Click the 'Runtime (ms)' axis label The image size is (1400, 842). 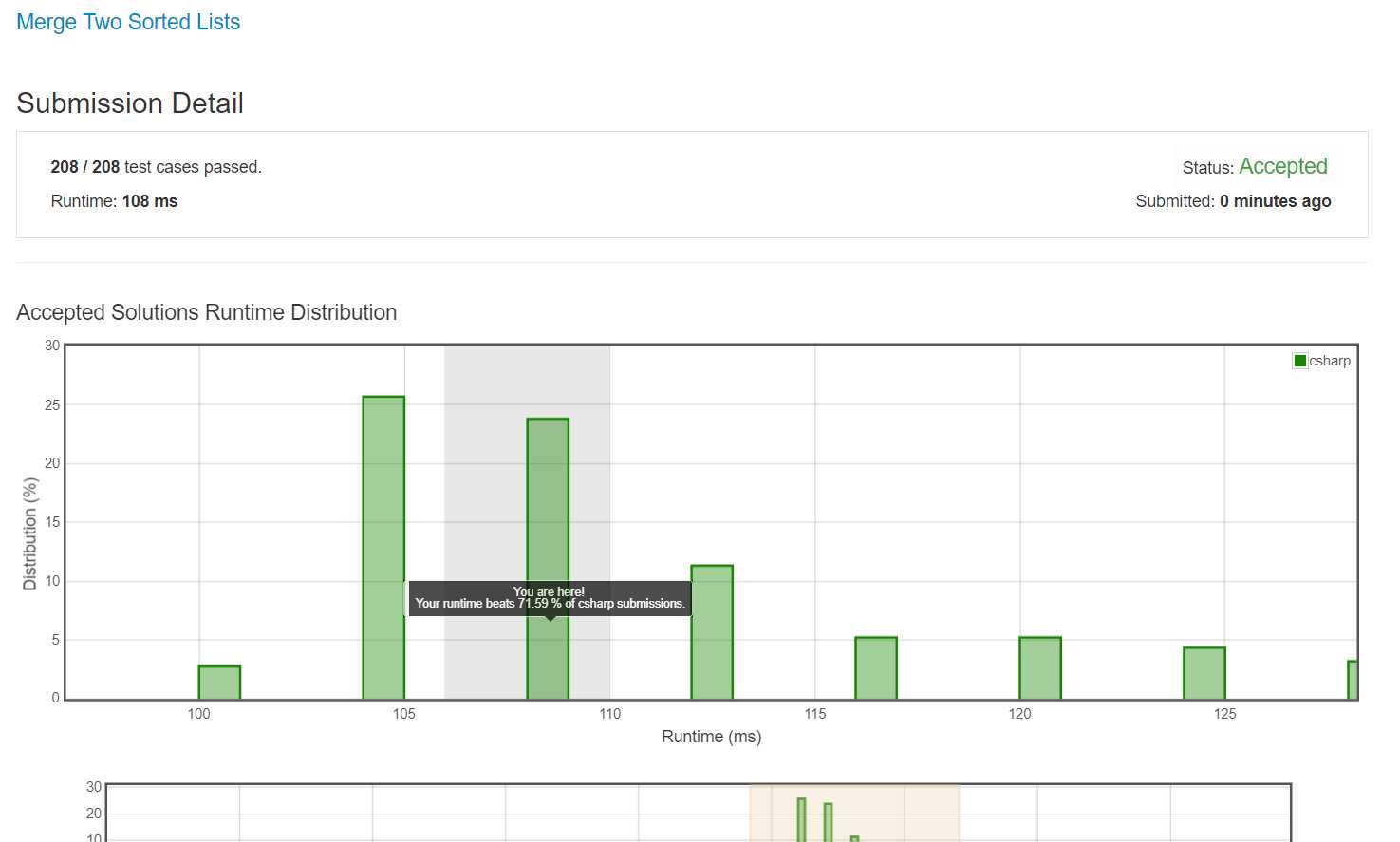click(x=712, y=737)
